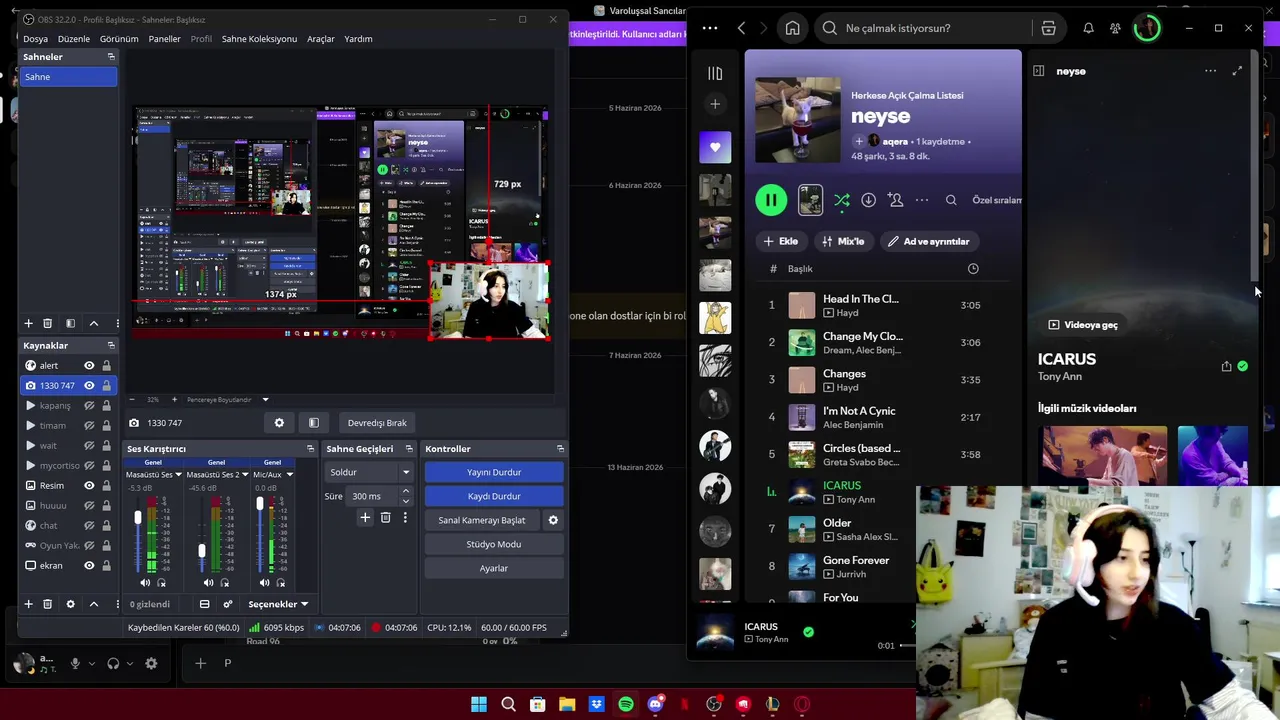This screenshot has width=1280, height=720.
Task: Remove the scene transition with trash icon
Action: click(x=385, y=517)
